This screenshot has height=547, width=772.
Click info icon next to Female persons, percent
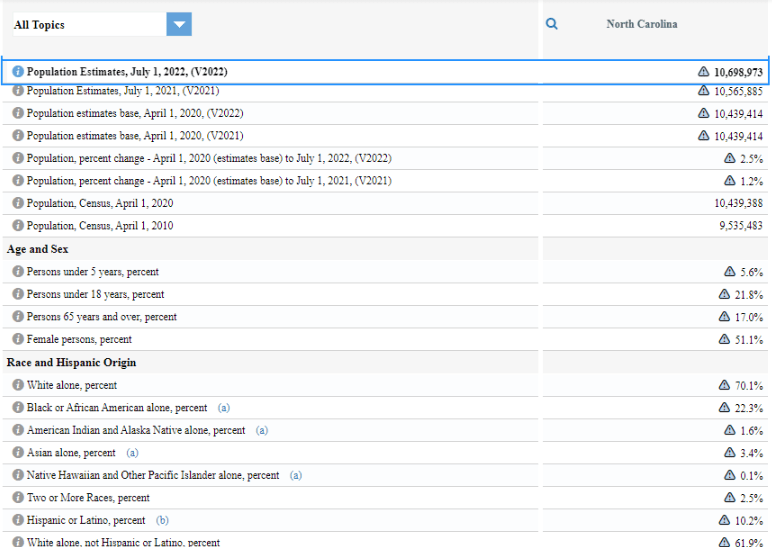18,340
